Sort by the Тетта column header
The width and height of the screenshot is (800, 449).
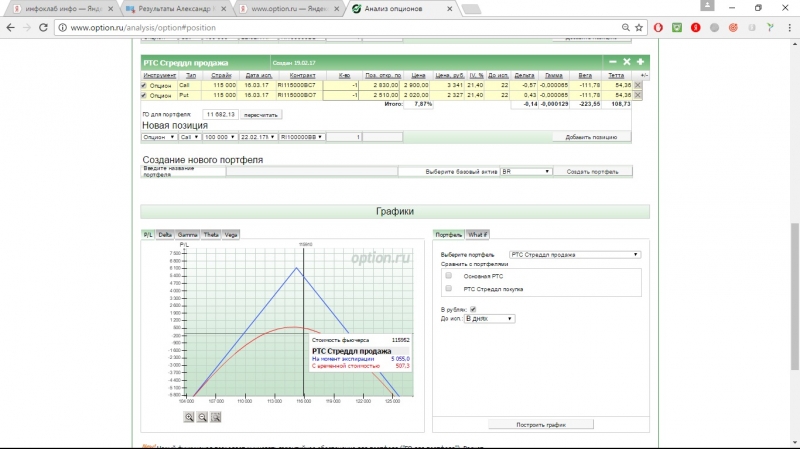click(616, 75)
